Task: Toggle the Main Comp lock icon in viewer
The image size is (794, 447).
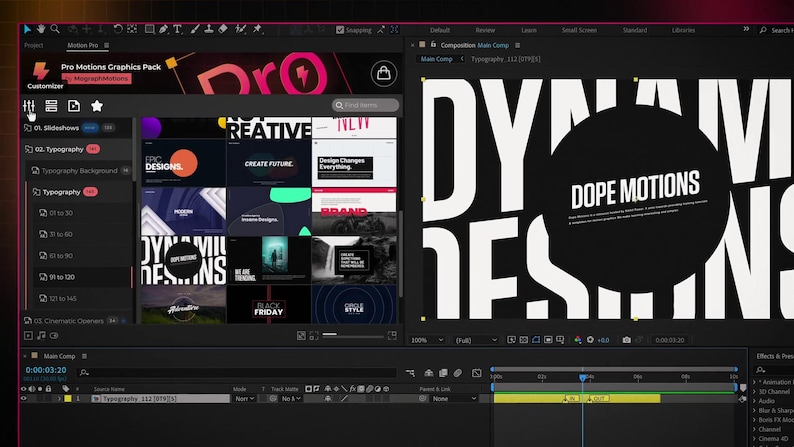Action: click(433, 45)
